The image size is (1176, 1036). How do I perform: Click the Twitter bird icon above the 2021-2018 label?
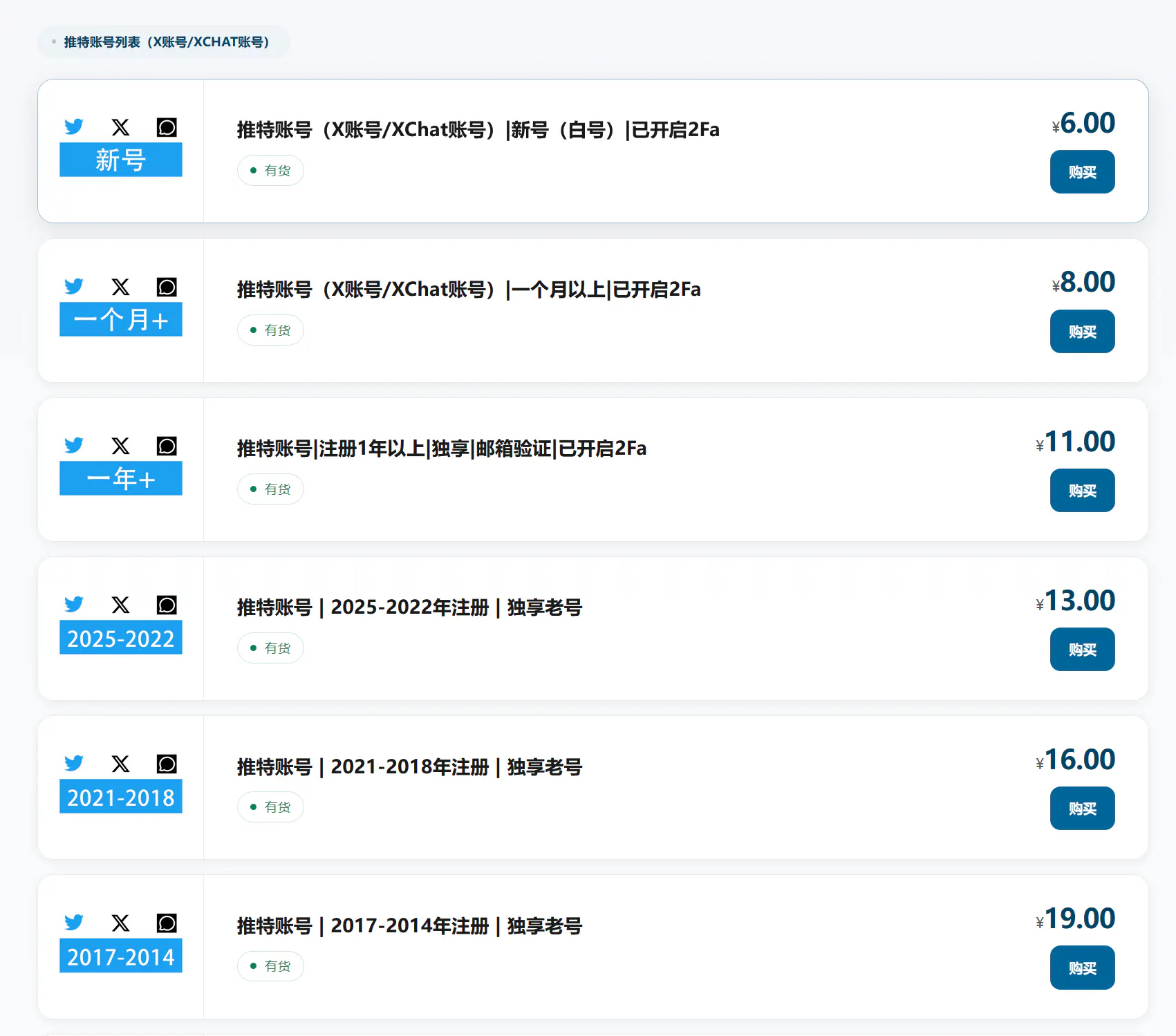coord(74,764)
